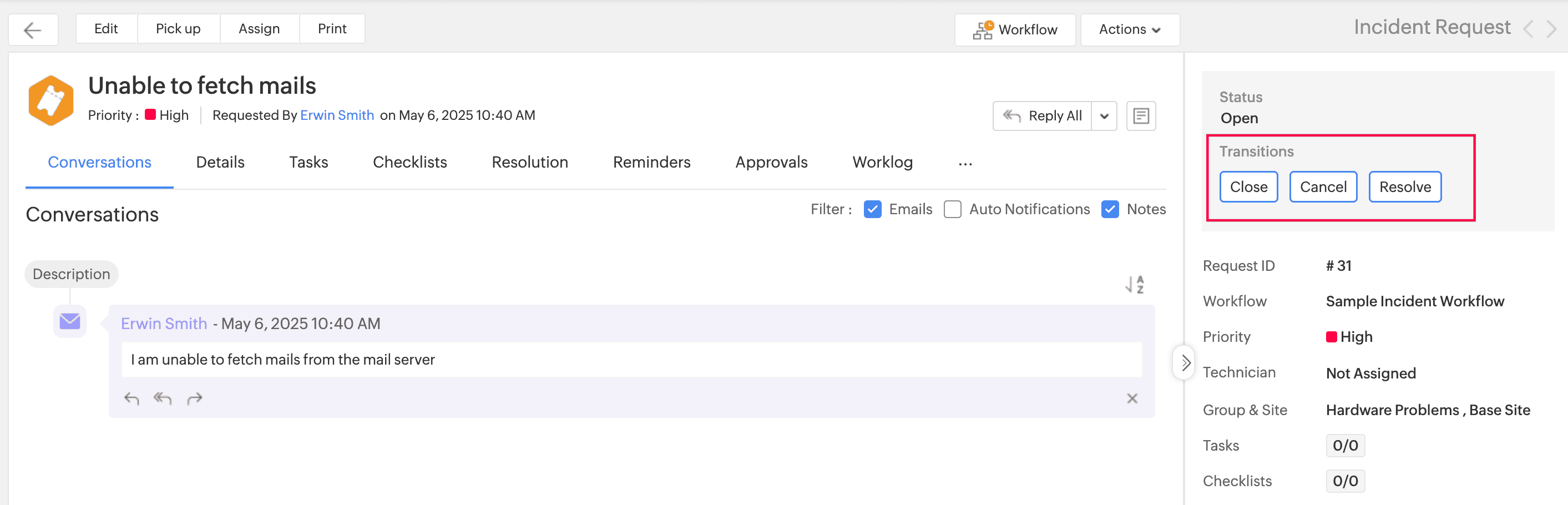The height and width of the screenshot is (505, 1568).
Task: Open the Actions dropdown
Action: (x=1130, y=29)
